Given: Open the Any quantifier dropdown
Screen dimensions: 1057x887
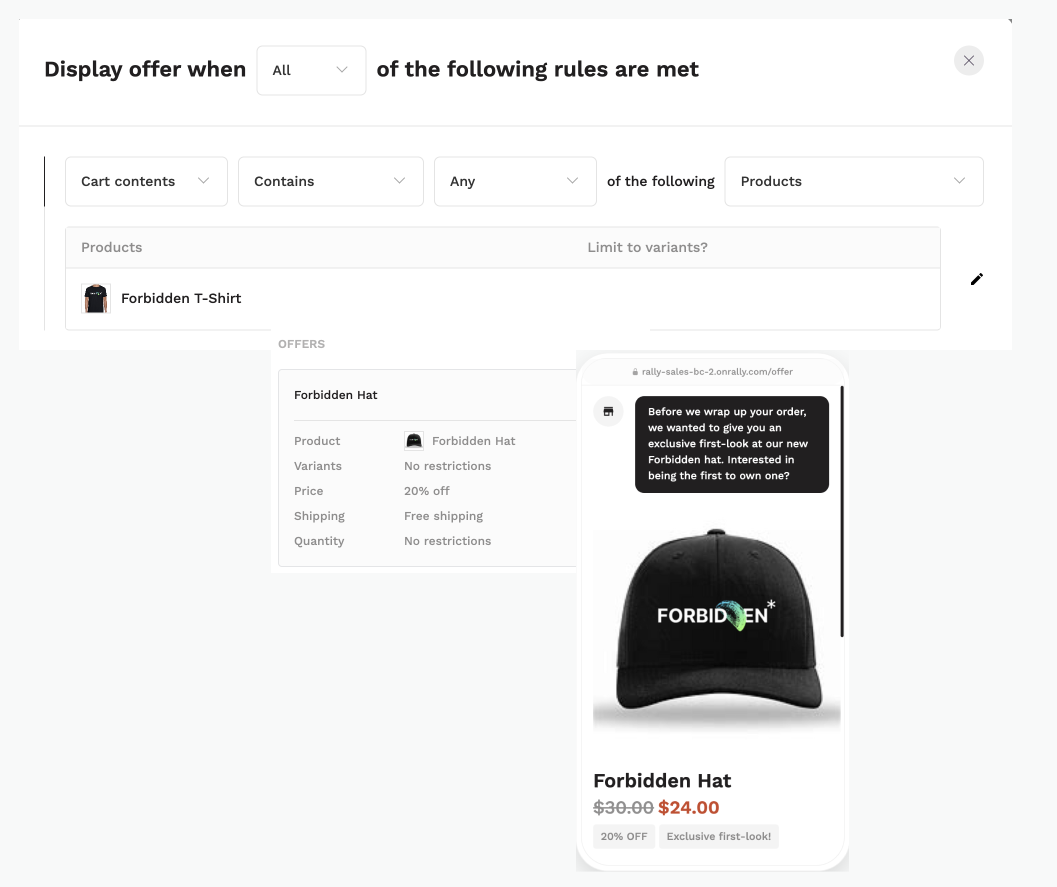Looking at the screenshot, I should click(x=515, y=181).
